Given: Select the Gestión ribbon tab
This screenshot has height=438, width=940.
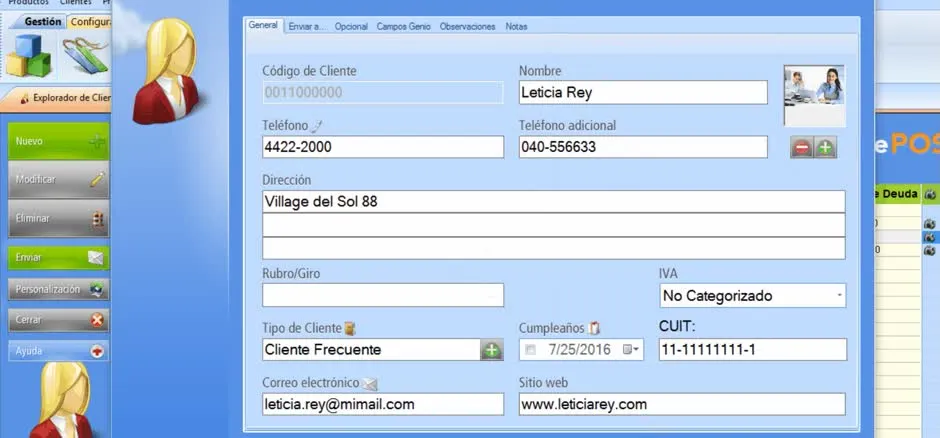Looking at the screenshot, I should (43, 22).
